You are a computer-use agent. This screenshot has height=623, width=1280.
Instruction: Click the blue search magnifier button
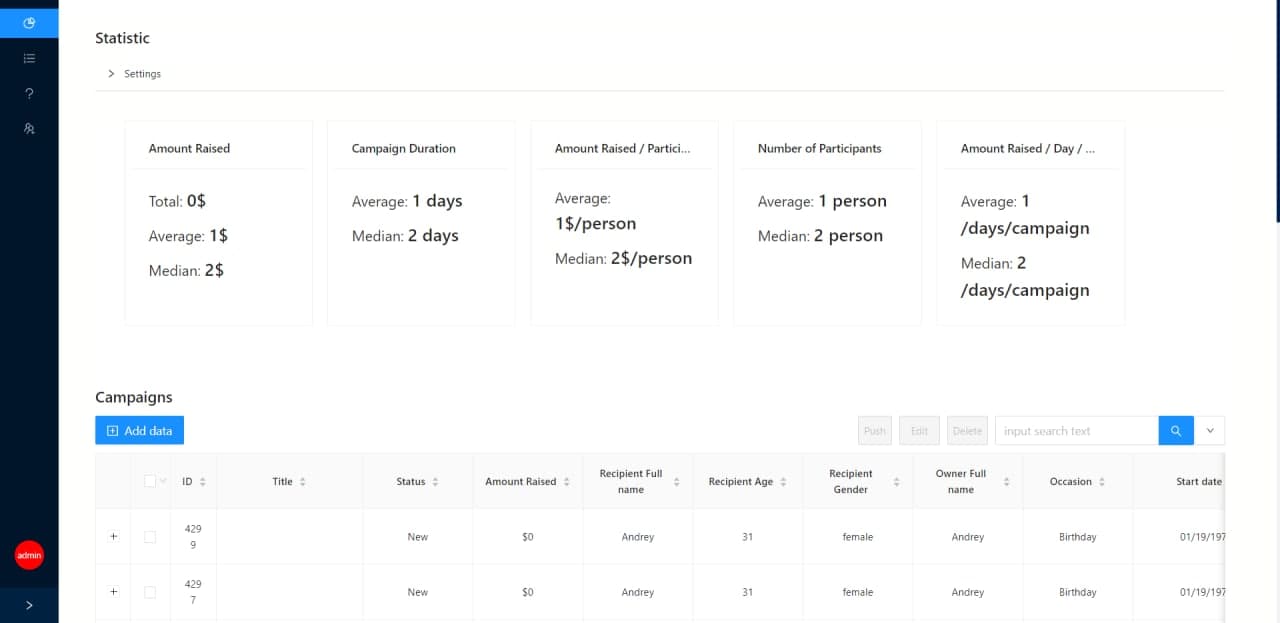[1175, 431]
